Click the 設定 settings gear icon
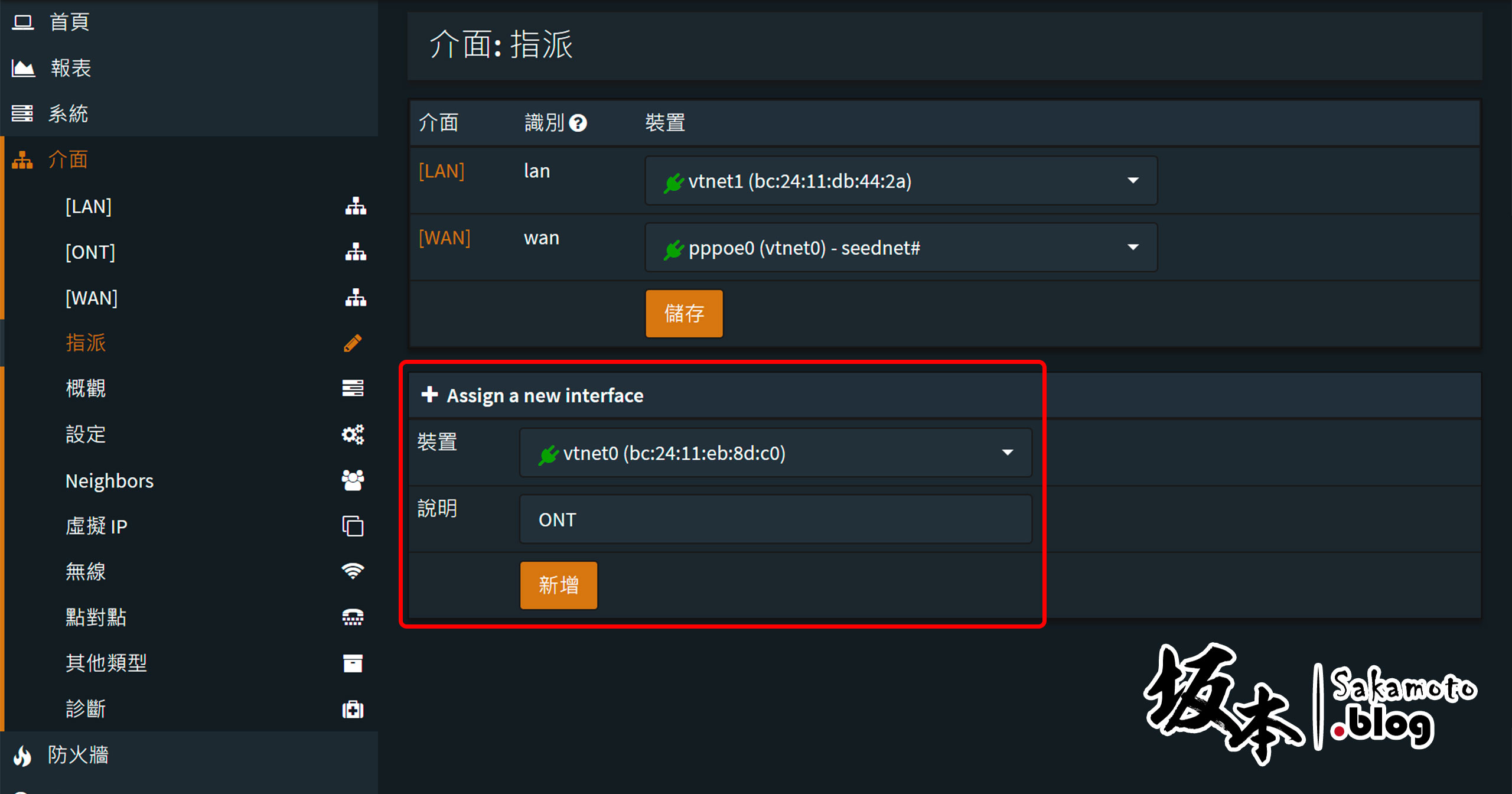The width and height of the screenshot is (1512, 794). [353, 434]
